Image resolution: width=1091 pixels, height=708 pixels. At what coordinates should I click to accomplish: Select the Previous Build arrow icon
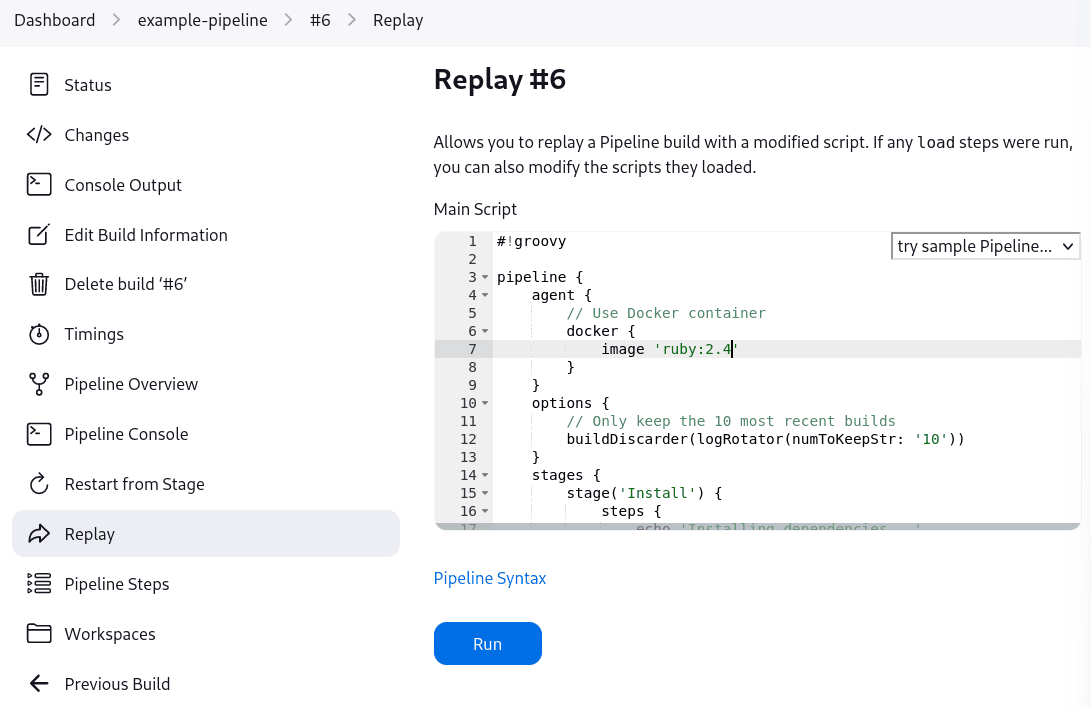38,684
